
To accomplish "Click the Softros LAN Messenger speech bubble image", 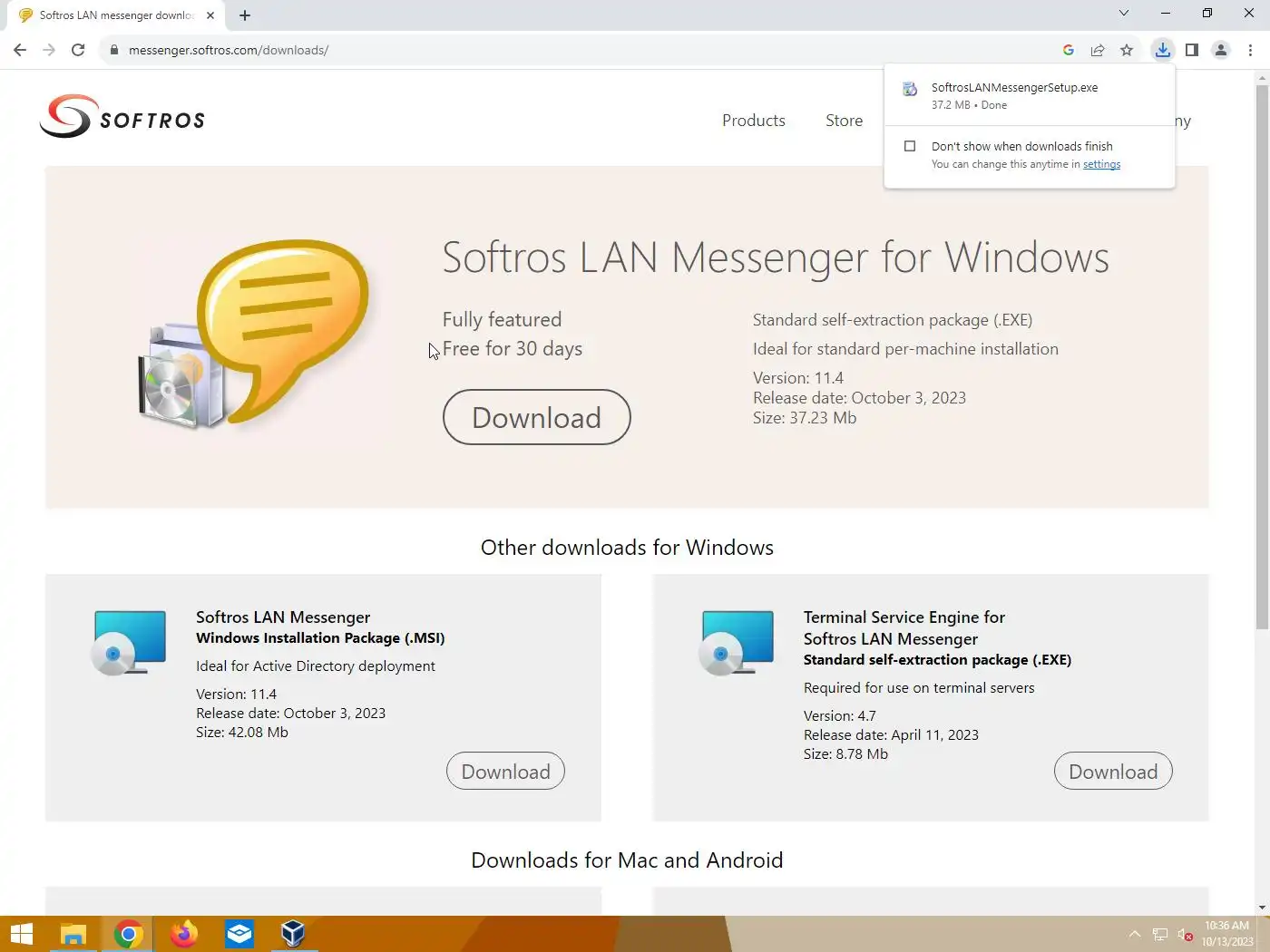I will pos(256,334).
